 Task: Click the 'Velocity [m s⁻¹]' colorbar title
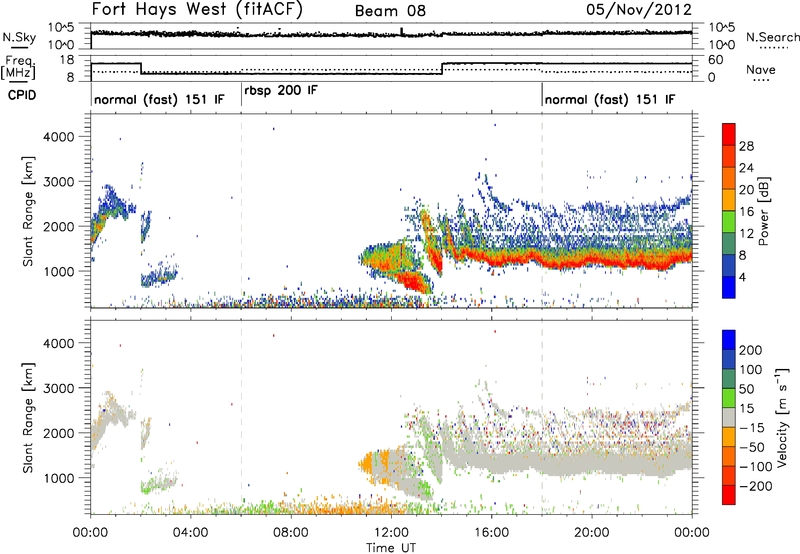pyautogui.click(x=783, y=417)
